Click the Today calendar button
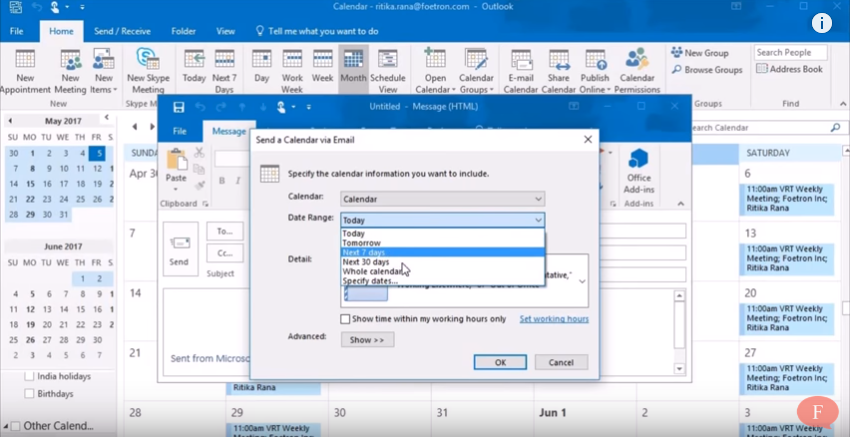 [194, 66]
